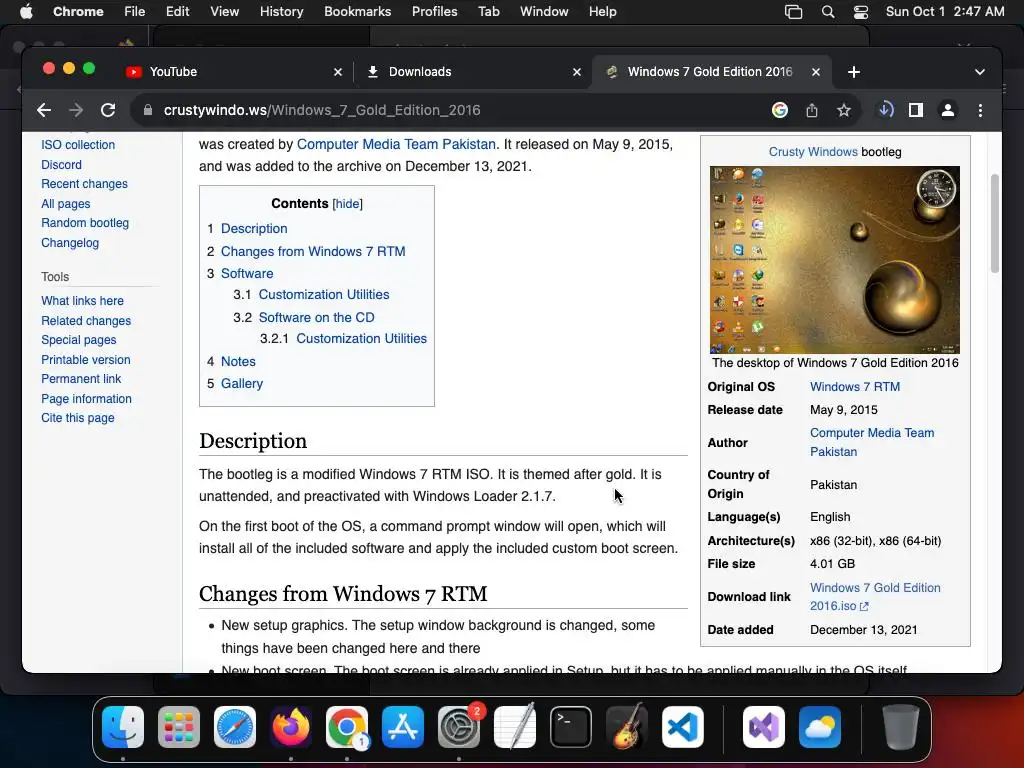Expand the tab search chevron
The image size is (1024, 768).
click(x=979, y=72)
